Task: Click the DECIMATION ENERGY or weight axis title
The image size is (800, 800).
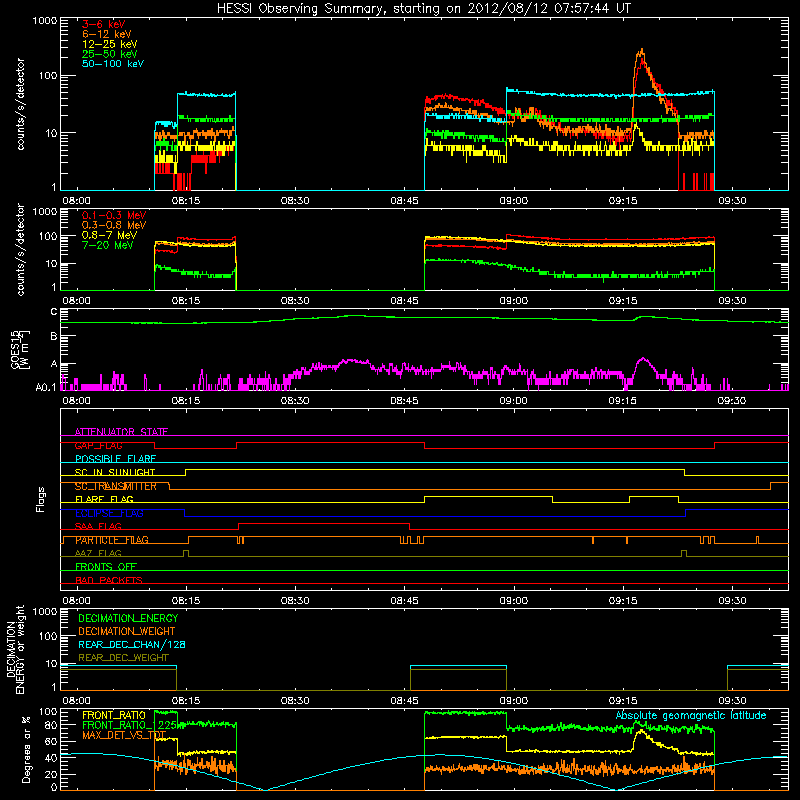Action: point(15,649)
